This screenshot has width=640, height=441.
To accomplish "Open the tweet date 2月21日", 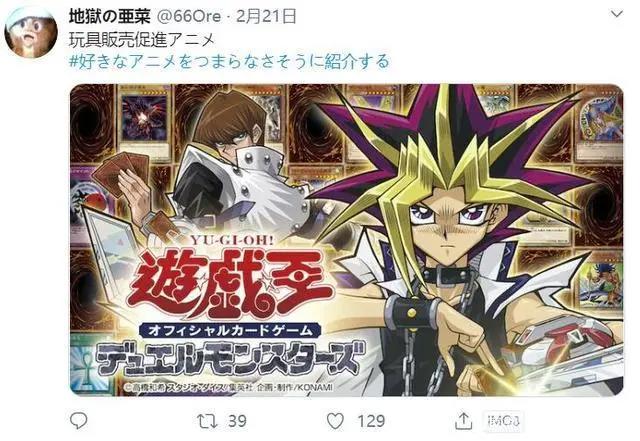I will click(x=266, y=16).
